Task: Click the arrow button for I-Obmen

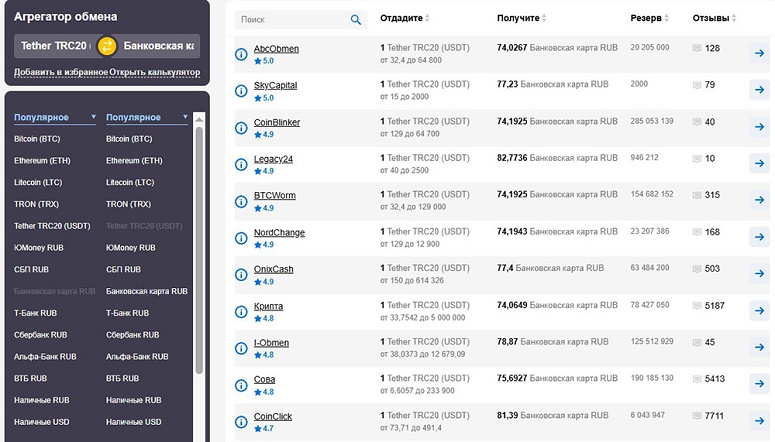Action: (759, 348)
